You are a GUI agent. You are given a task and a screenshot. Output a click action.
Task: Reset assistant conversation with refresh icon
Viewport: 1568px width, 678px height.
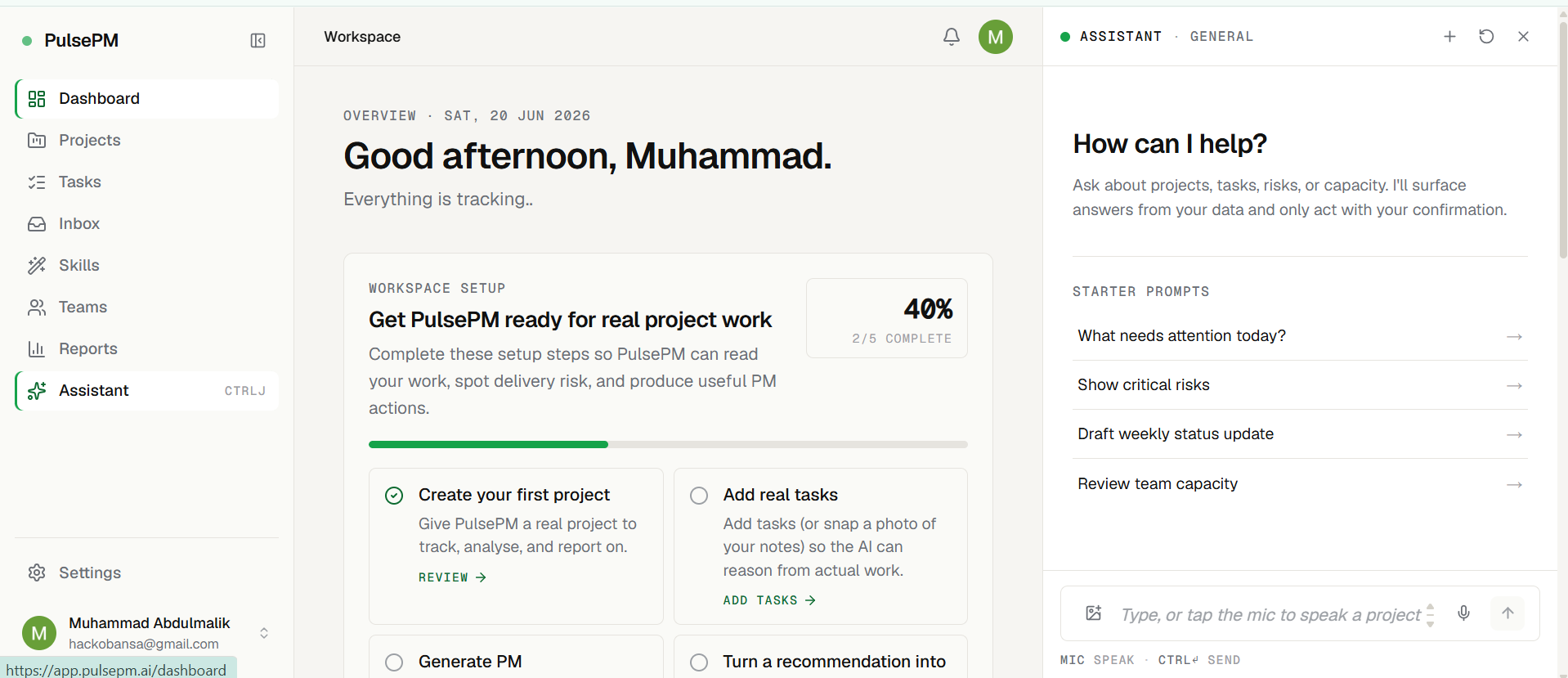[1486, 36]
